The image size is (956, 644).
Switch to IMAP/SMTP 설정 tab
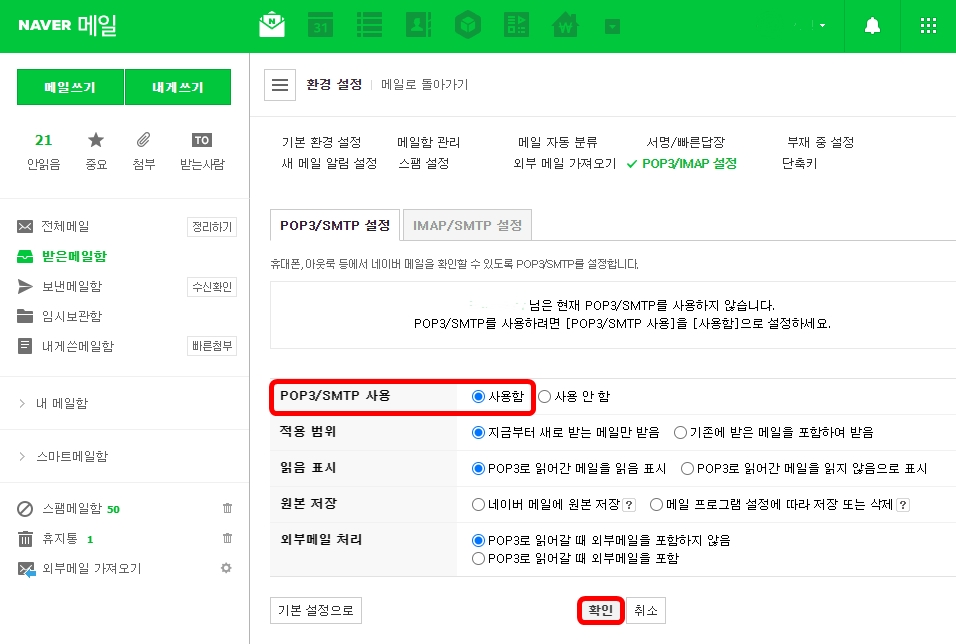[x=467, y=225]
